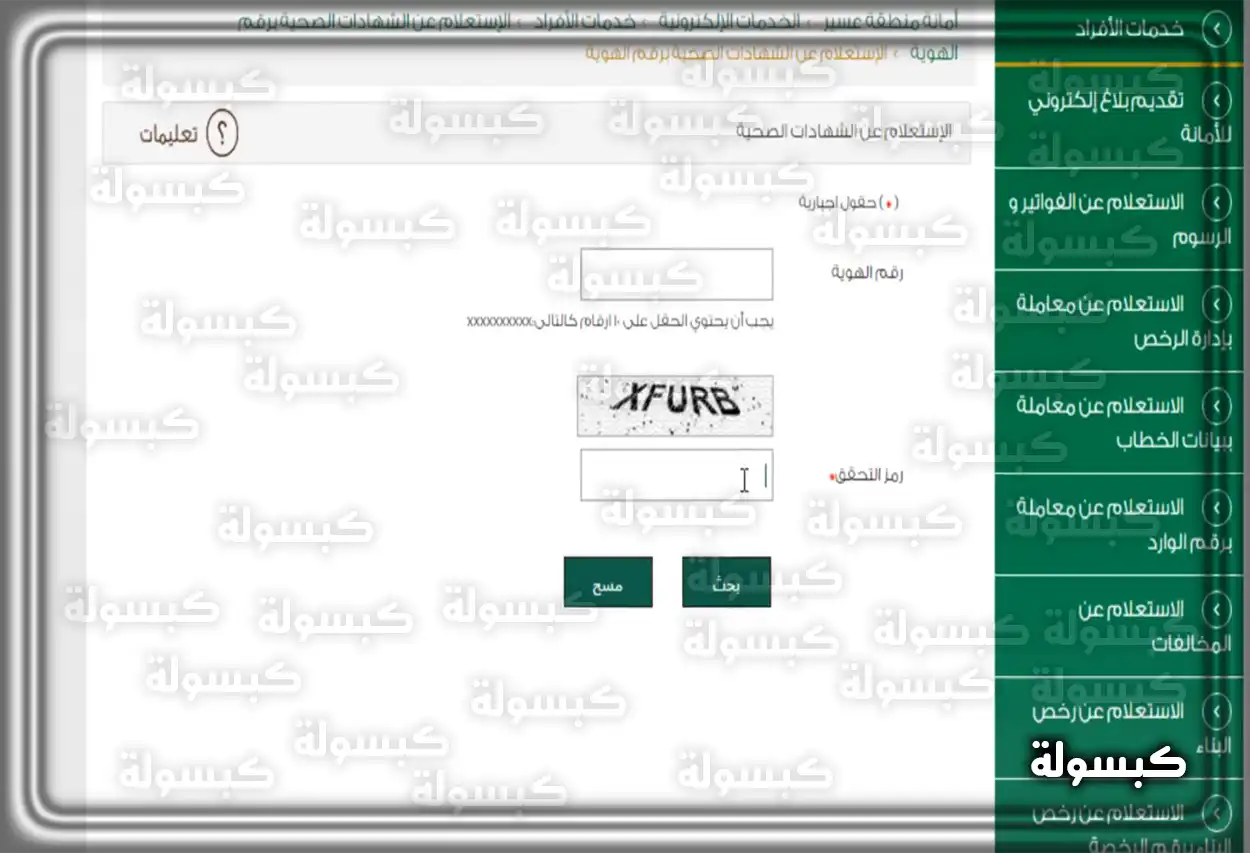Click the chevron beside الاستعلام عن معاملة ببيانات الخطاب
This screenshot has height=853, width=1250.
pyautogui.click(x=1216, y=406)
